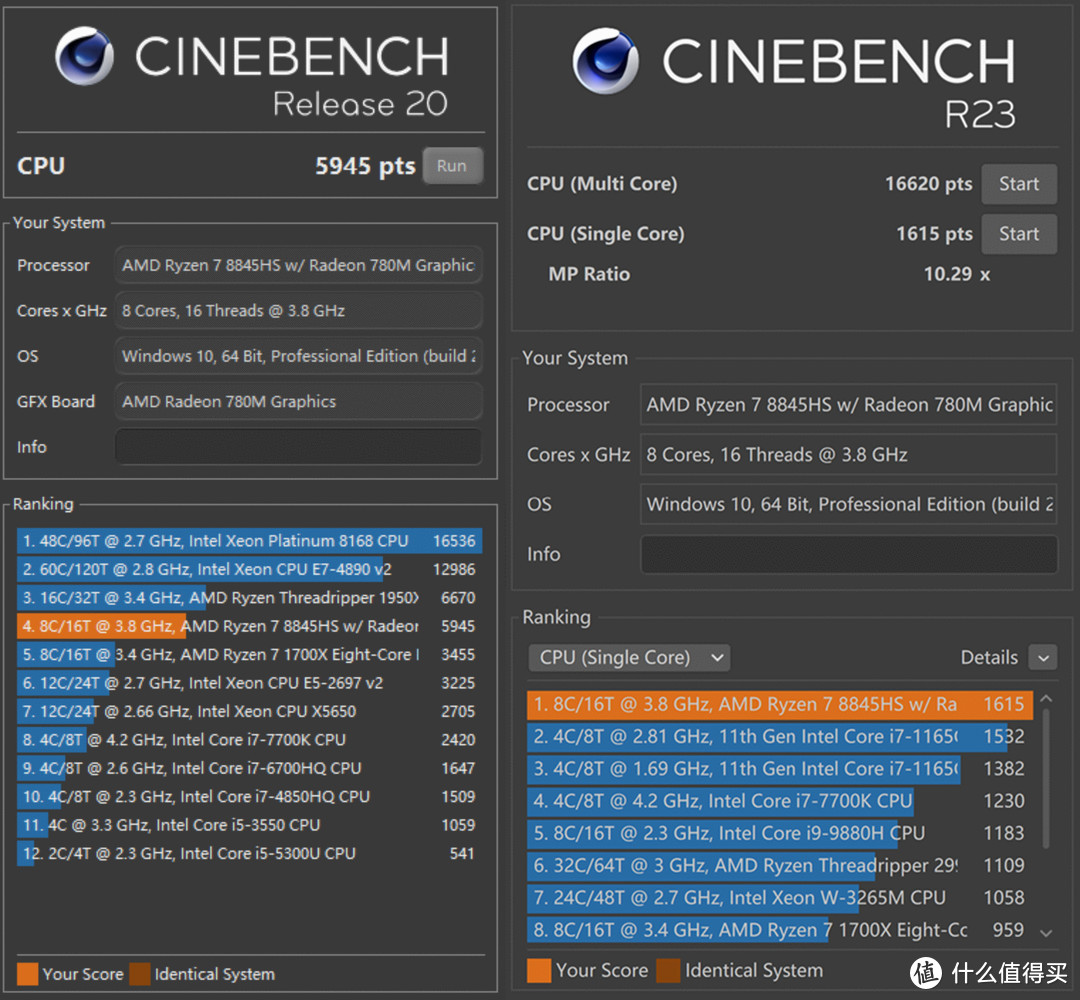Image resolution: width=1080 pixels, height=1000 pixels.
Task: Click the MP Ratio 10.29 x value
Action: pos(957,274)
